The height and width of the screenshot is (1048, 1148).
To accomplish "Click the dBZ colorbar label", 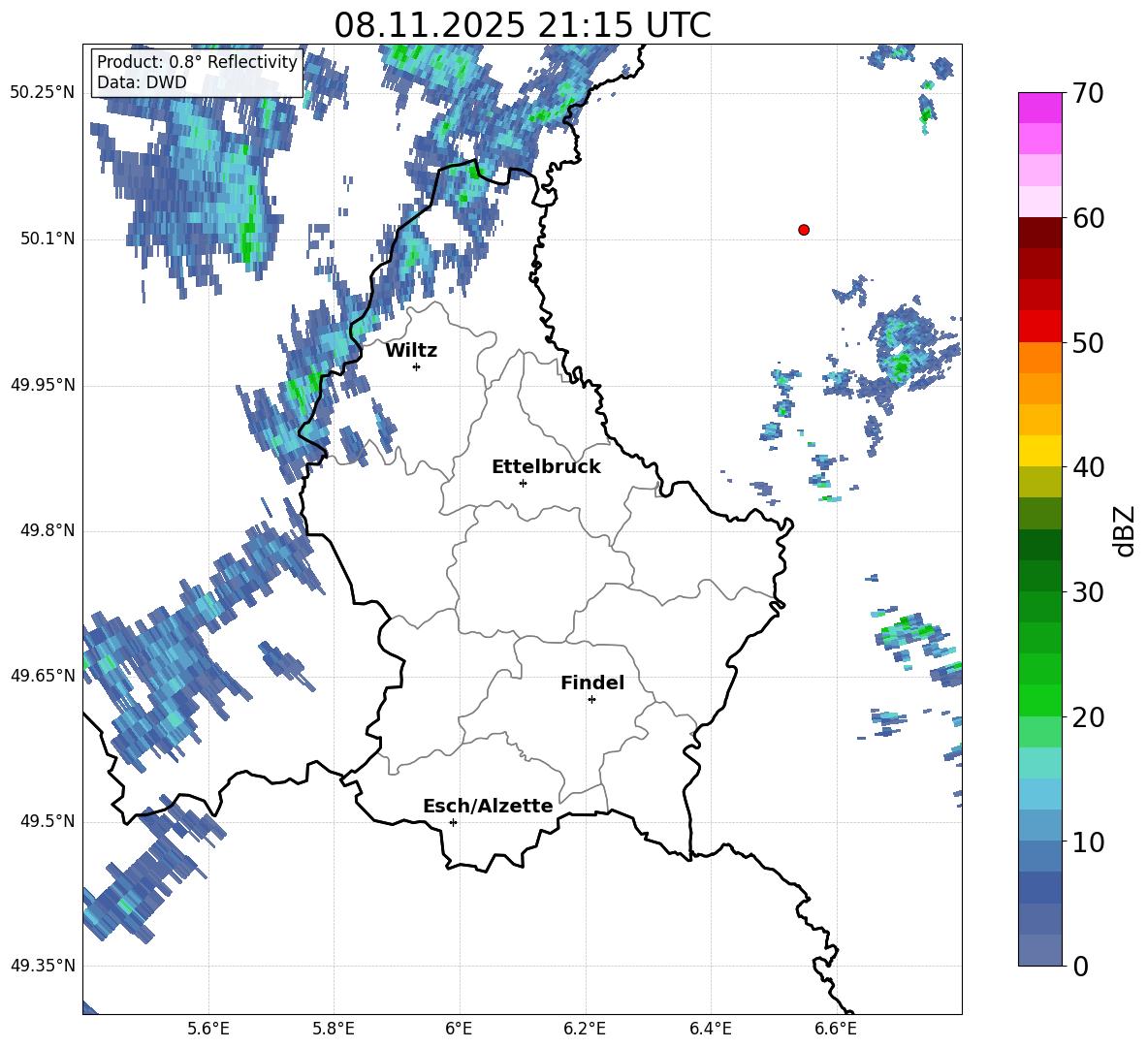I will pos(1124,530).
